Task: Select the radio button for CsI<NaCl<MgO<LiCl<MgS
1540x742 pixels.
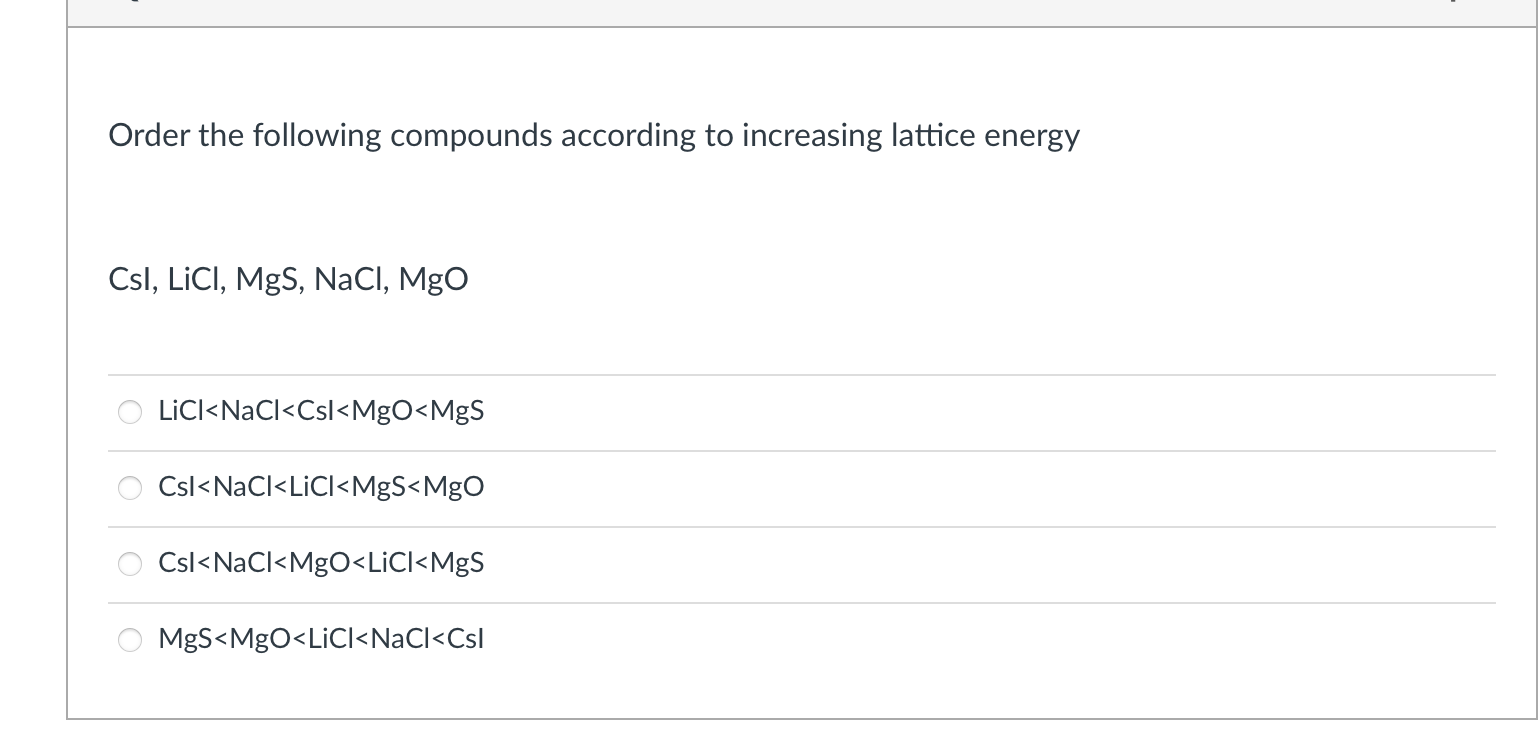Action: click(130, 564)
